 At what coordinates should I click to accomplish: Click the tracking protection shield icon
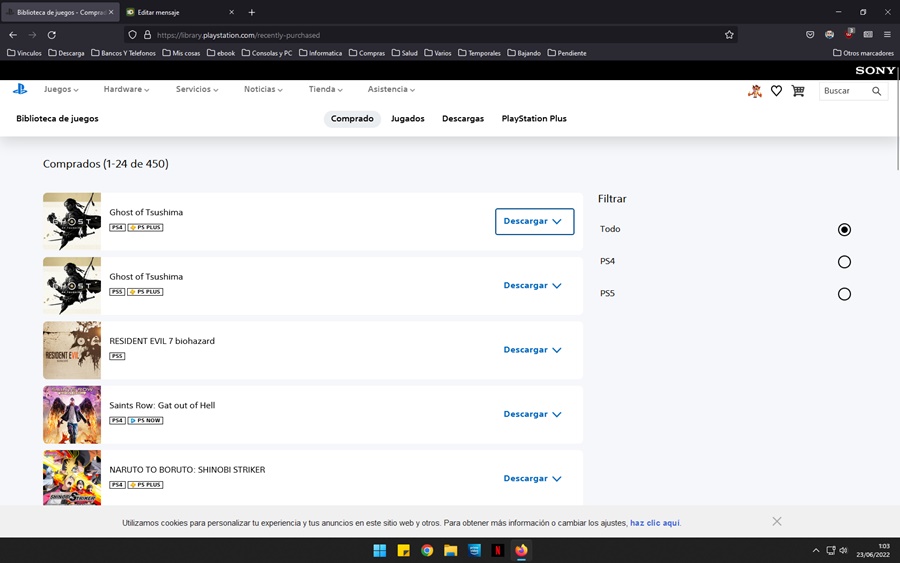click(x=133, y=35)
